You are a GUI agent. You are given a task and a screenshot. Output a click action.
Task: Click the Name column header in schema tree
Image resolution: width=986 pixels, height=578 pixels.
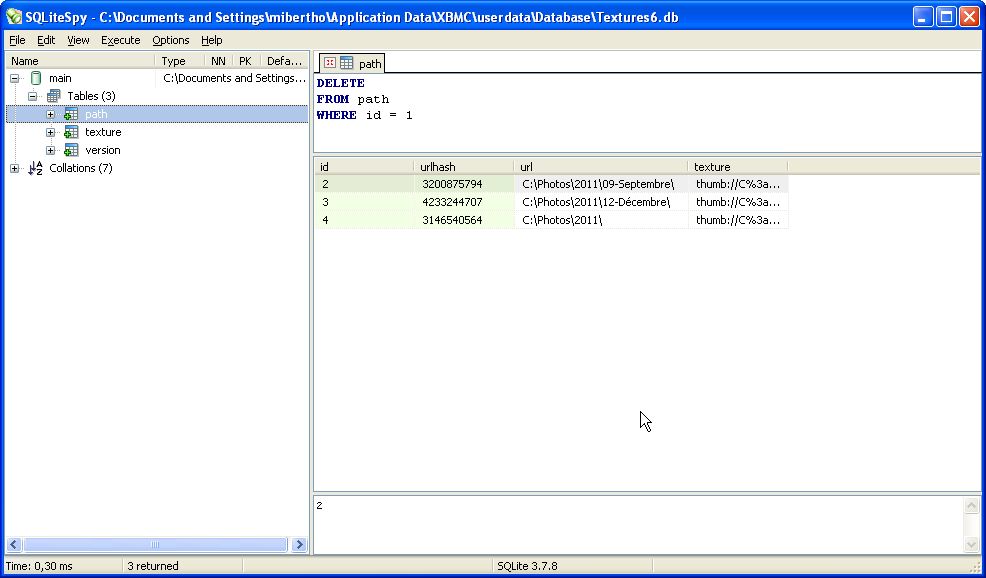pyautogui.click(x=80, y=61)
